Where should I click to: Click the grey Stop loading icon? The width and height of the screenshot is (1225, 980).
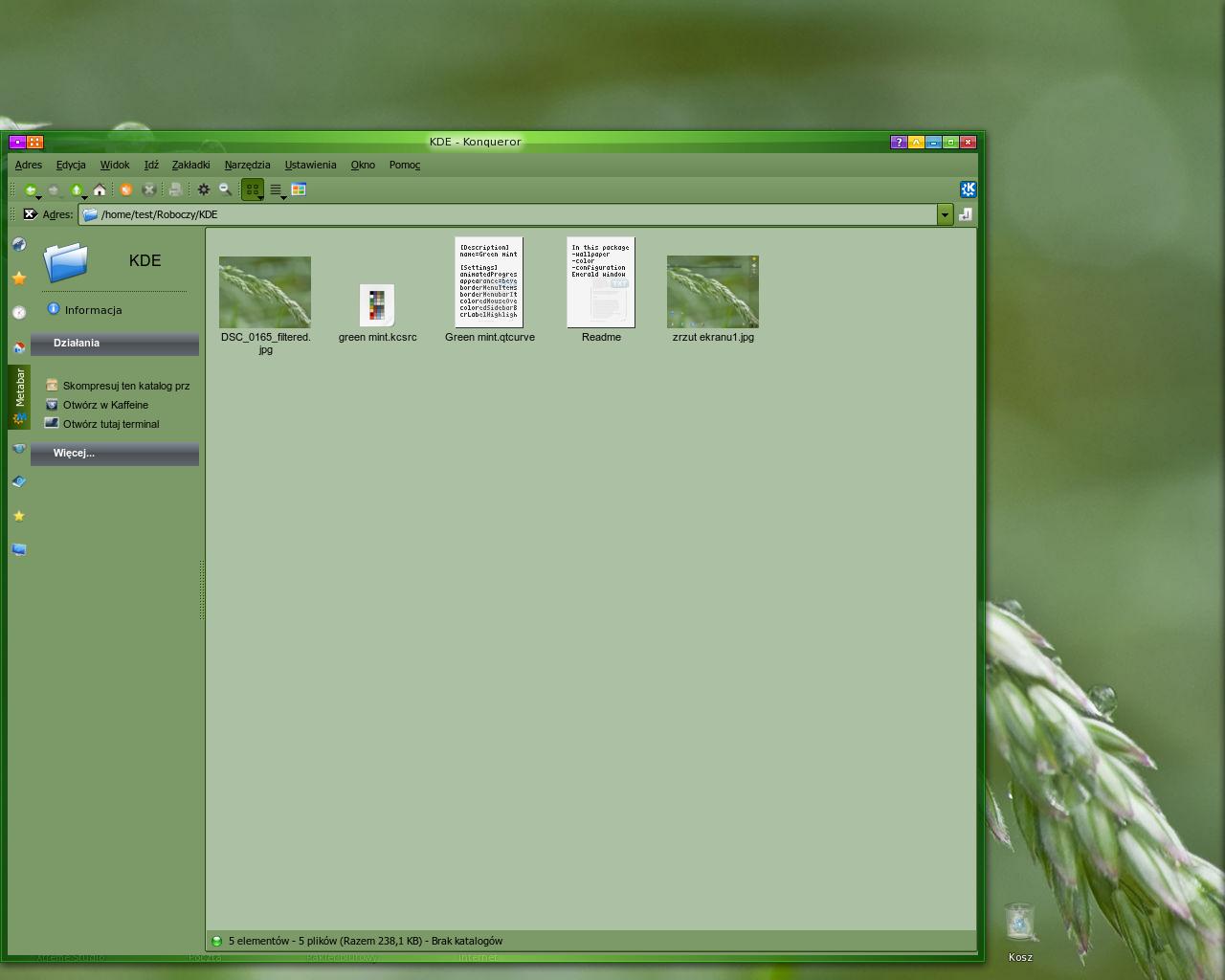click(148, 189)
